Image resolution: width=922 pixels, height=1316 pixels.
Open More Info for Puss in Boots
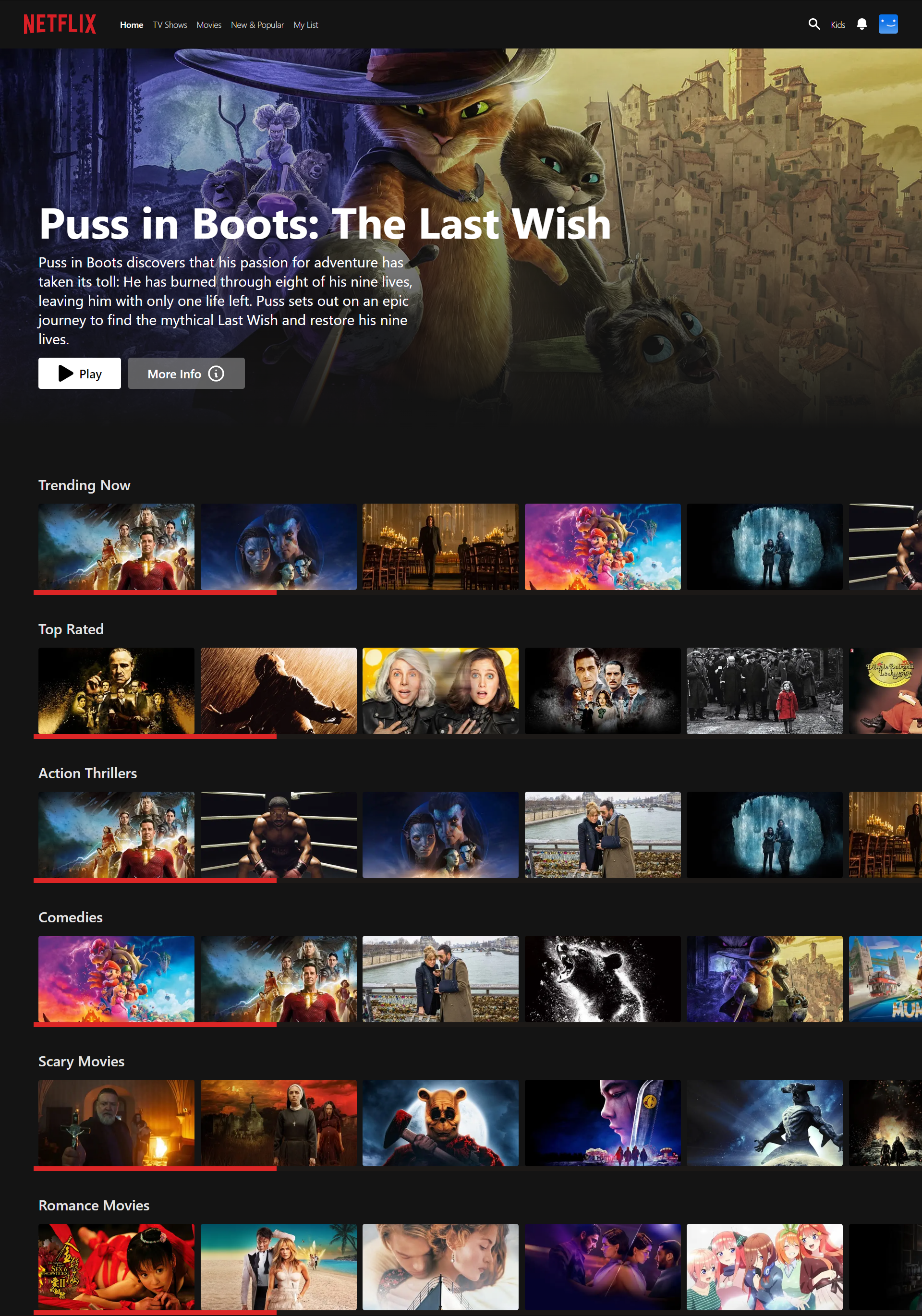[x=186, y=373]
